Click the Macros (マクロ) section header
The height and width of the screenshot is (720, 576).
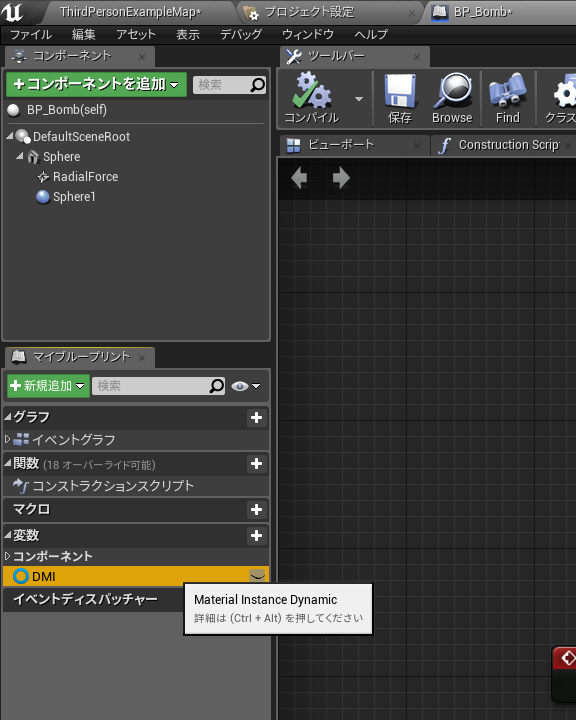[x=136, y=509]
